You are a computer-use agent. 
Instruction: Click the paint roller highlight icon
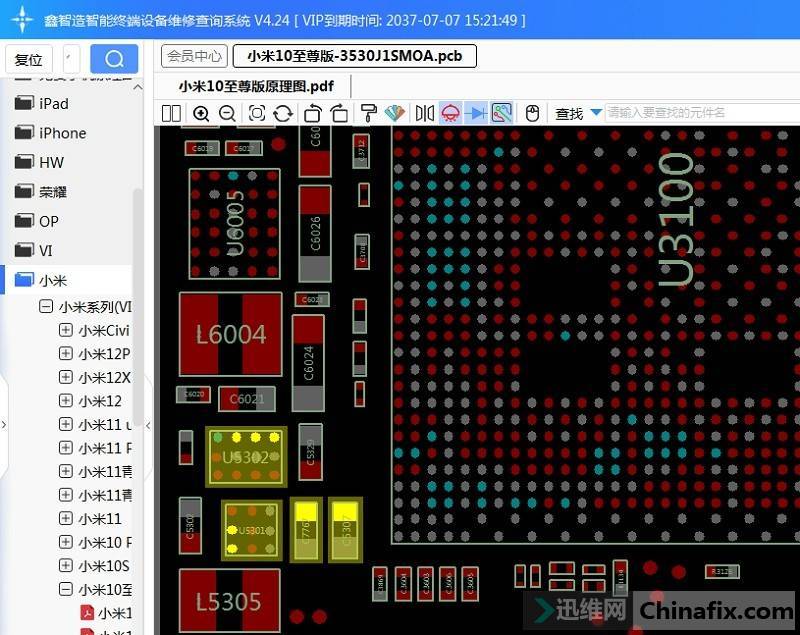[368, 113]
